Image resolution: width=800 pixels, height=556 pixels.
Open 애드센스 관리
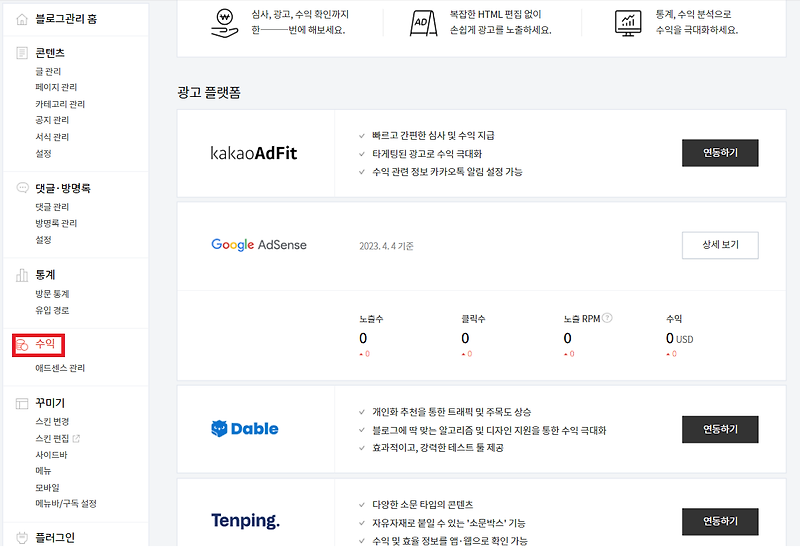[60, 368]
